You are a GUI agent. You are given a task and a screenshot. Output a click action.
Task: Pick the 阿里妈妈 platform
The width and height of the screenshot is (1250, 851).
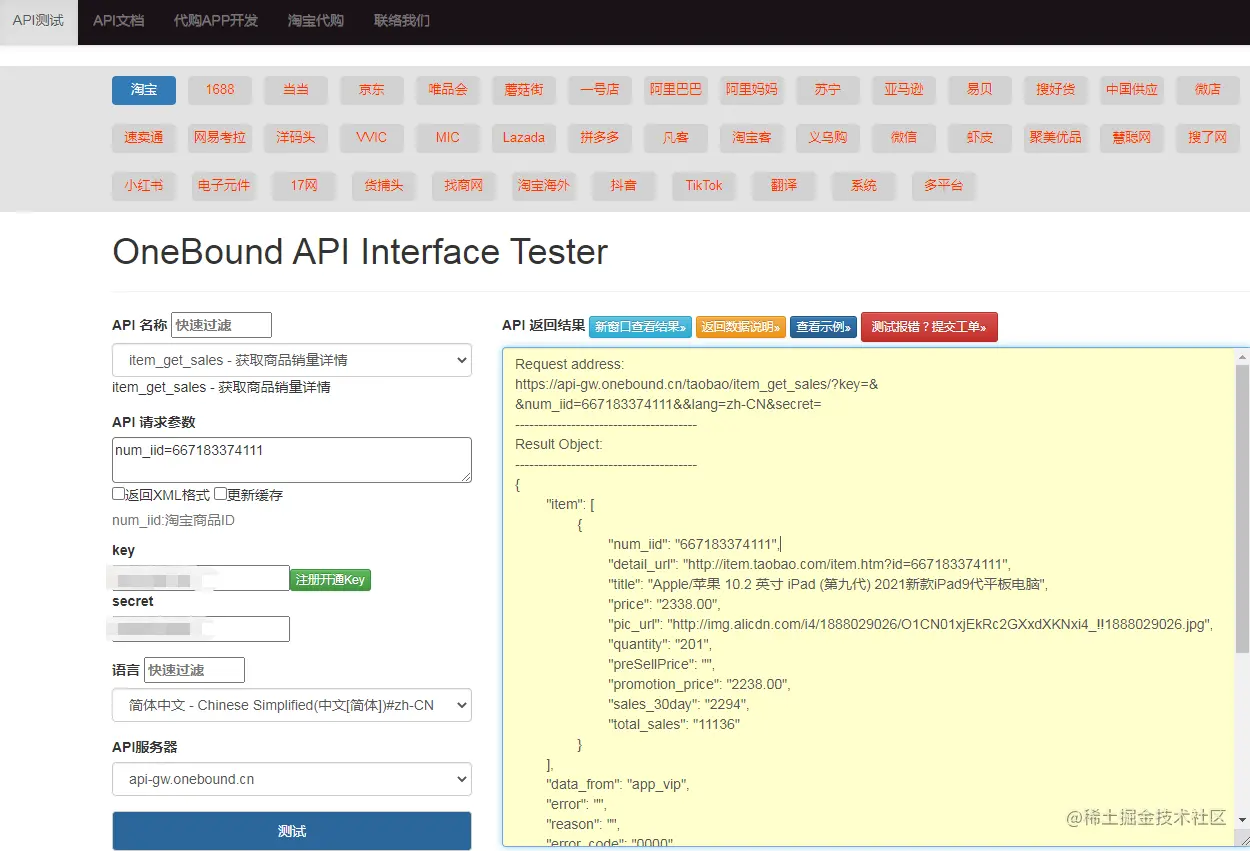click(752, 90)
